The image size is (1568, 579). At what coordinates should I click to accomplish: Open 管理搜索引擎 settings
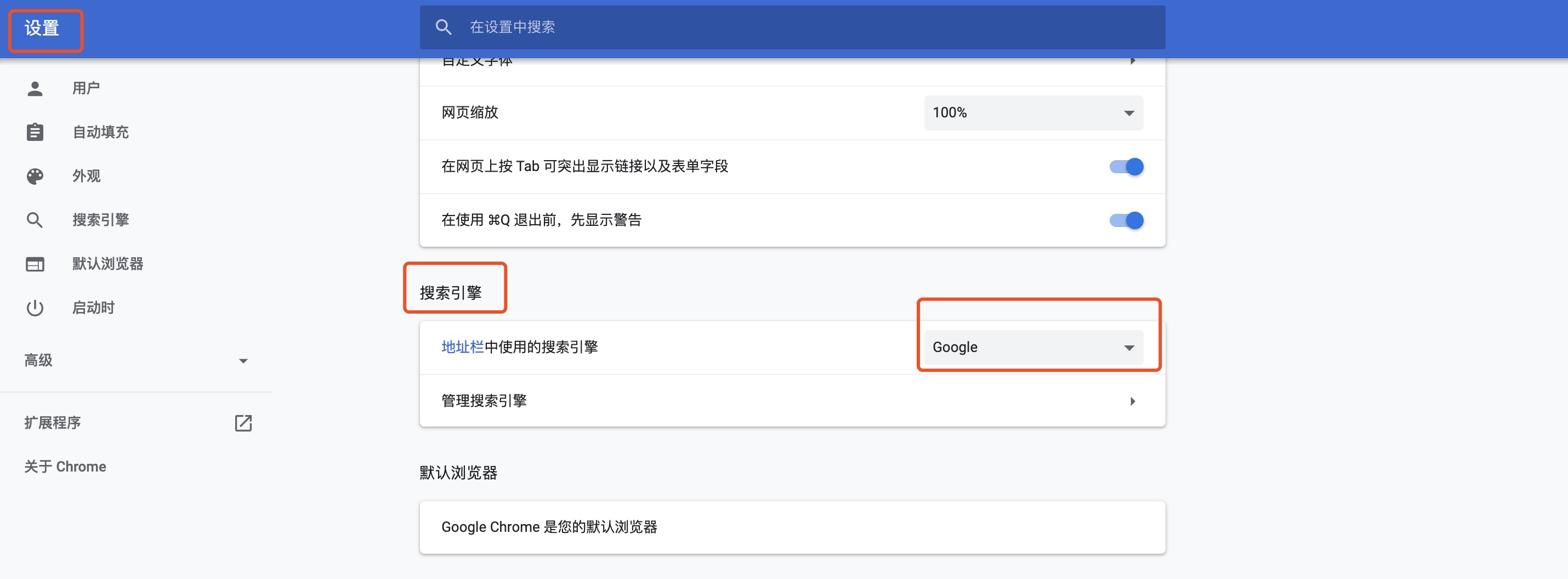coord(484,401)
